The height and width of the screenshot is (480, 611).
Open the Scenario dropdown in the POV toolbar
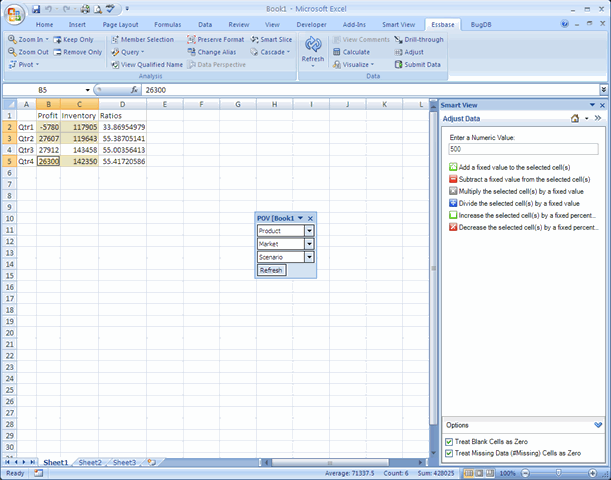(309, 257)
